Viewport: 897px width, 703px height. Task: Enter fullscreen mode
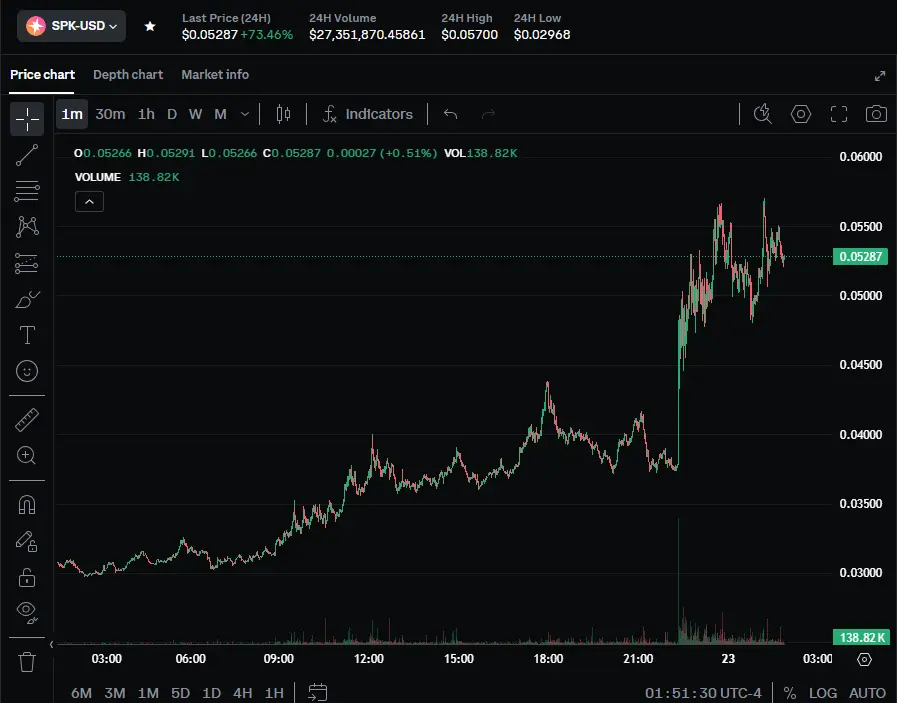click(x=839, y=114)
